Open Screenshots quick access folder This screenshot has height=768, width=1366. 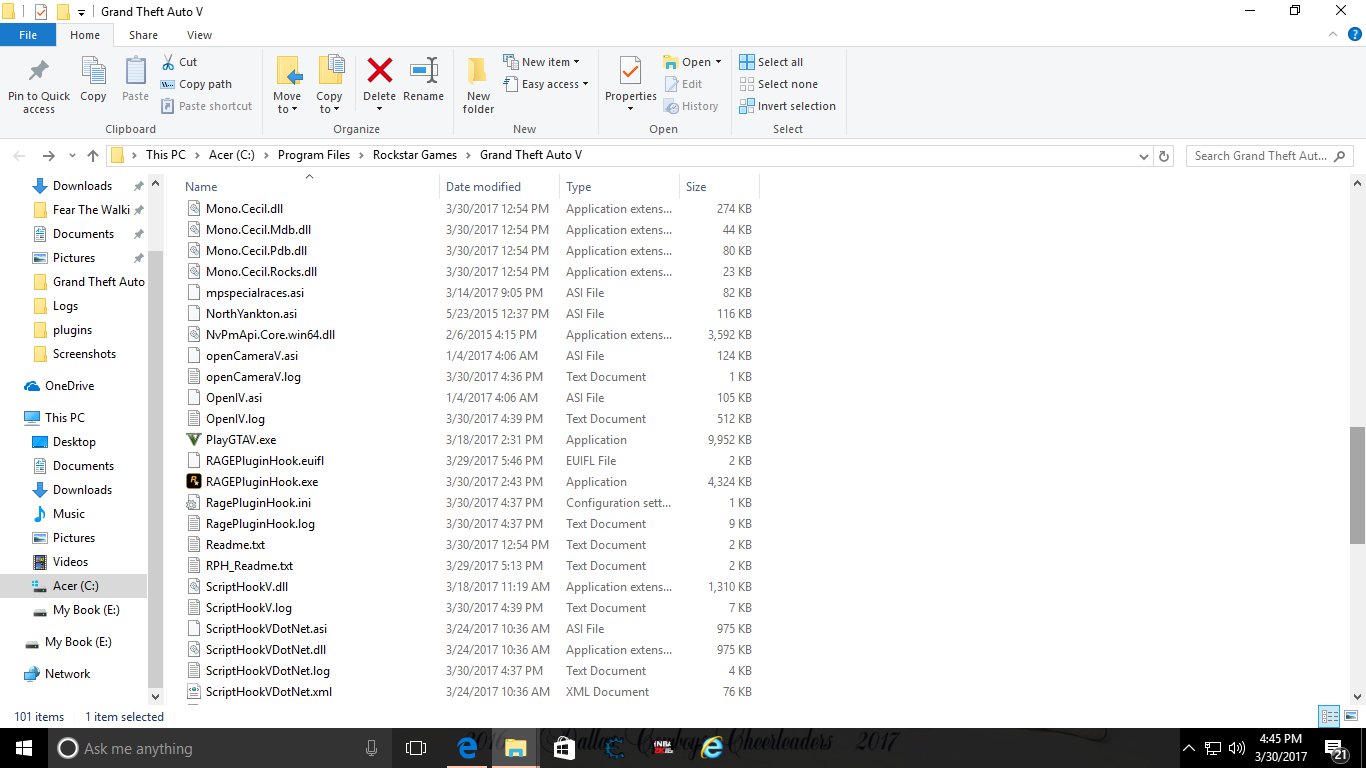(x=84, y=354)
